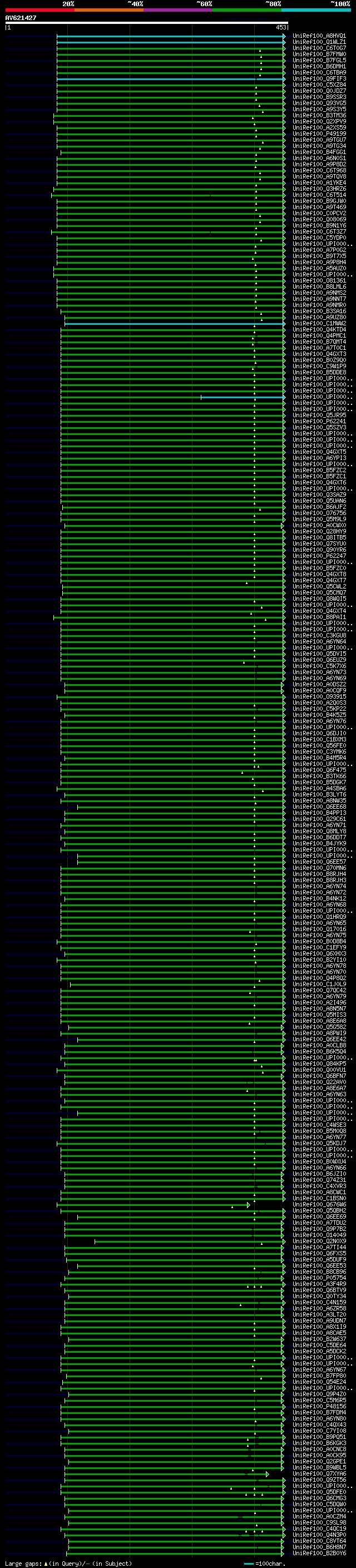Select the UniRef100_B3TM36 label
The height and width of the screenshot is (1568, 356).
point(319,115)
